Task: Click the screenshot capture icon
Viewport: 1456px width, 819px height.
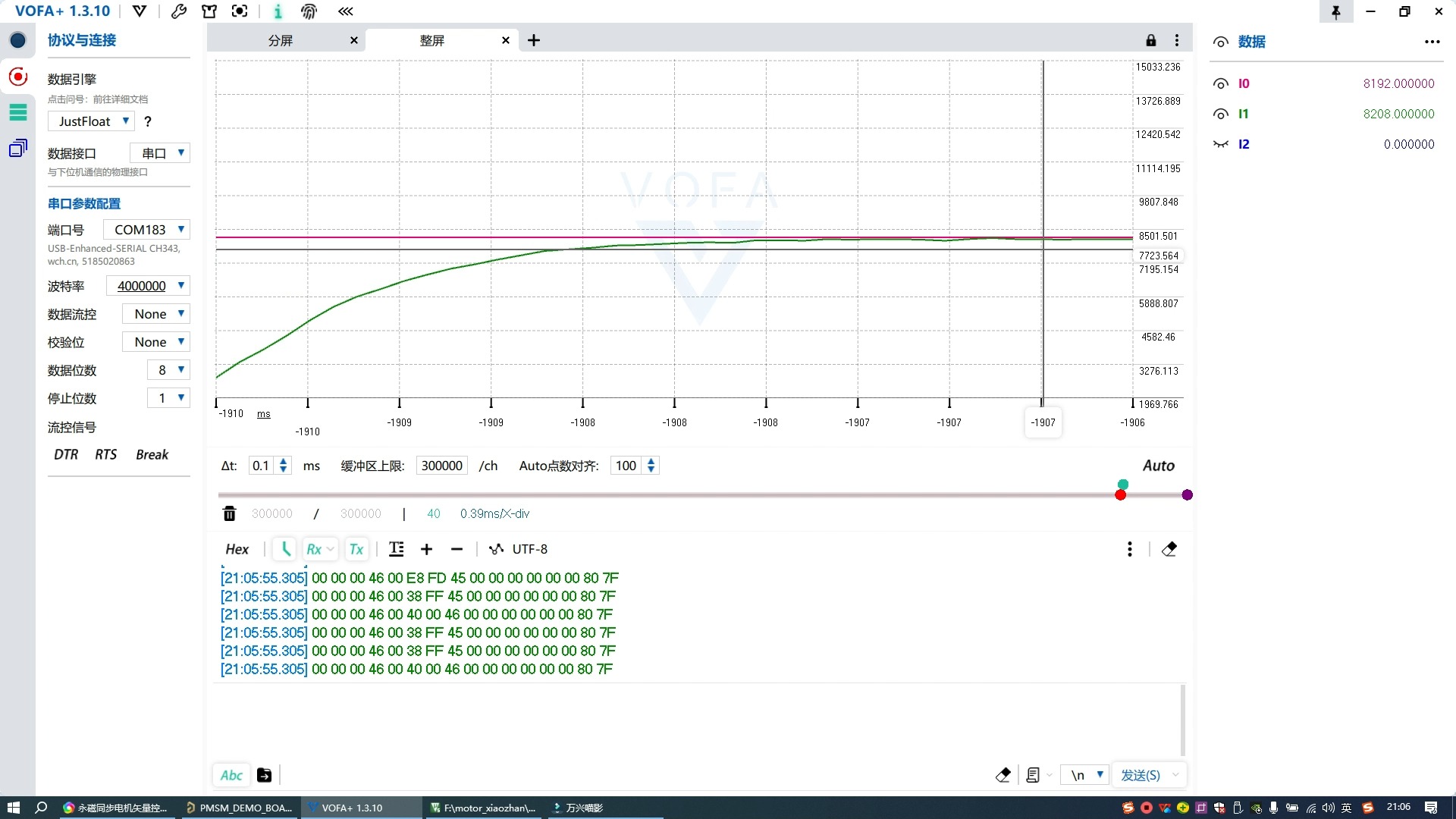Action: click(240, 11)
